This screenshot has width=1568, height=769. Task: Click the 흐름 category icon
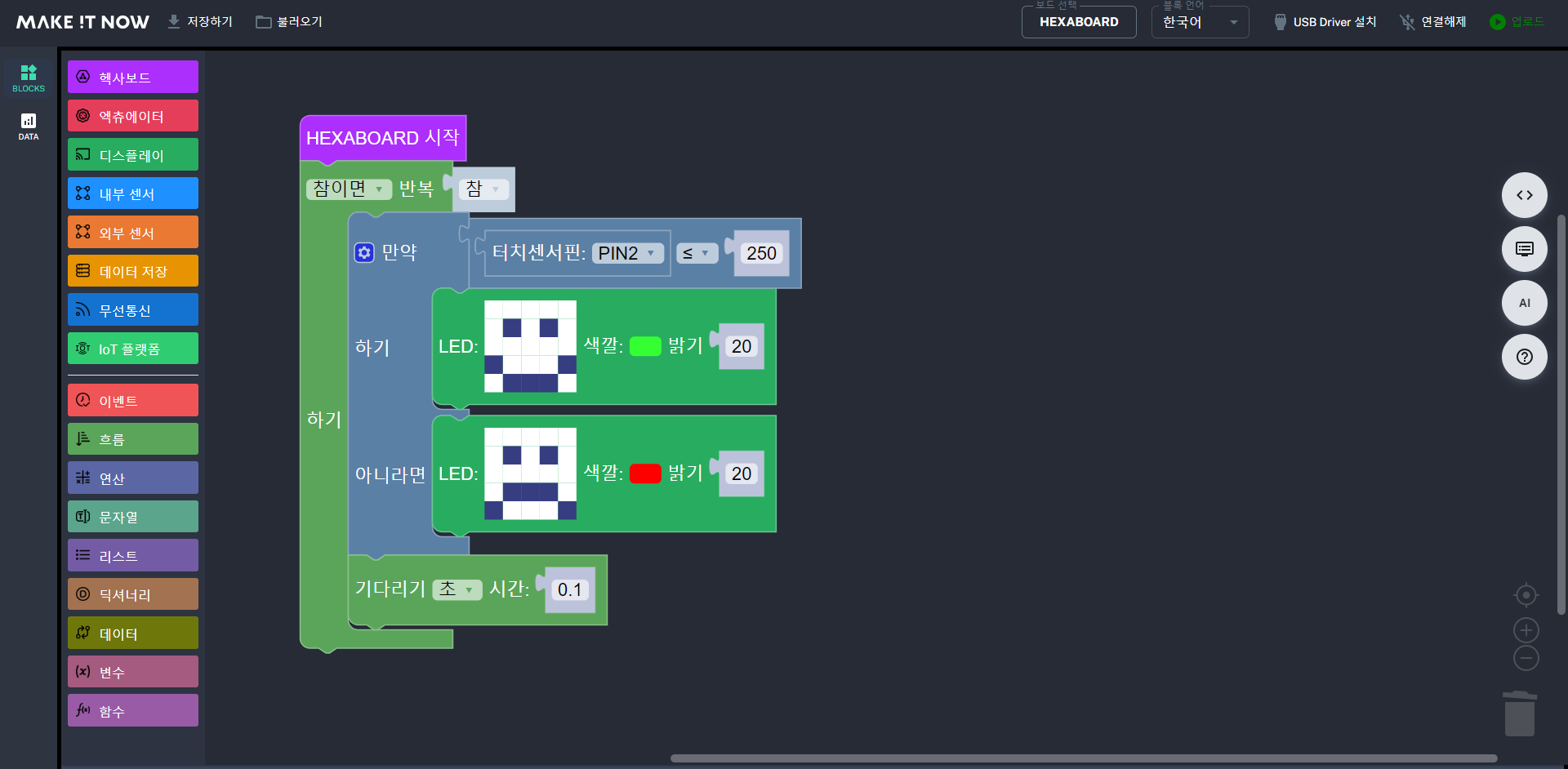83,438
